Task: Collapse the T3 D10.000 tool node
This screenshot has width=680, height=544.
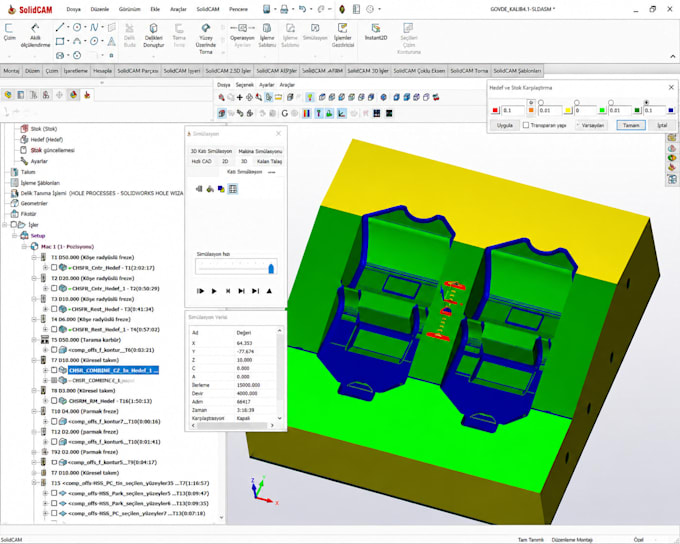Action: (34, 299)
